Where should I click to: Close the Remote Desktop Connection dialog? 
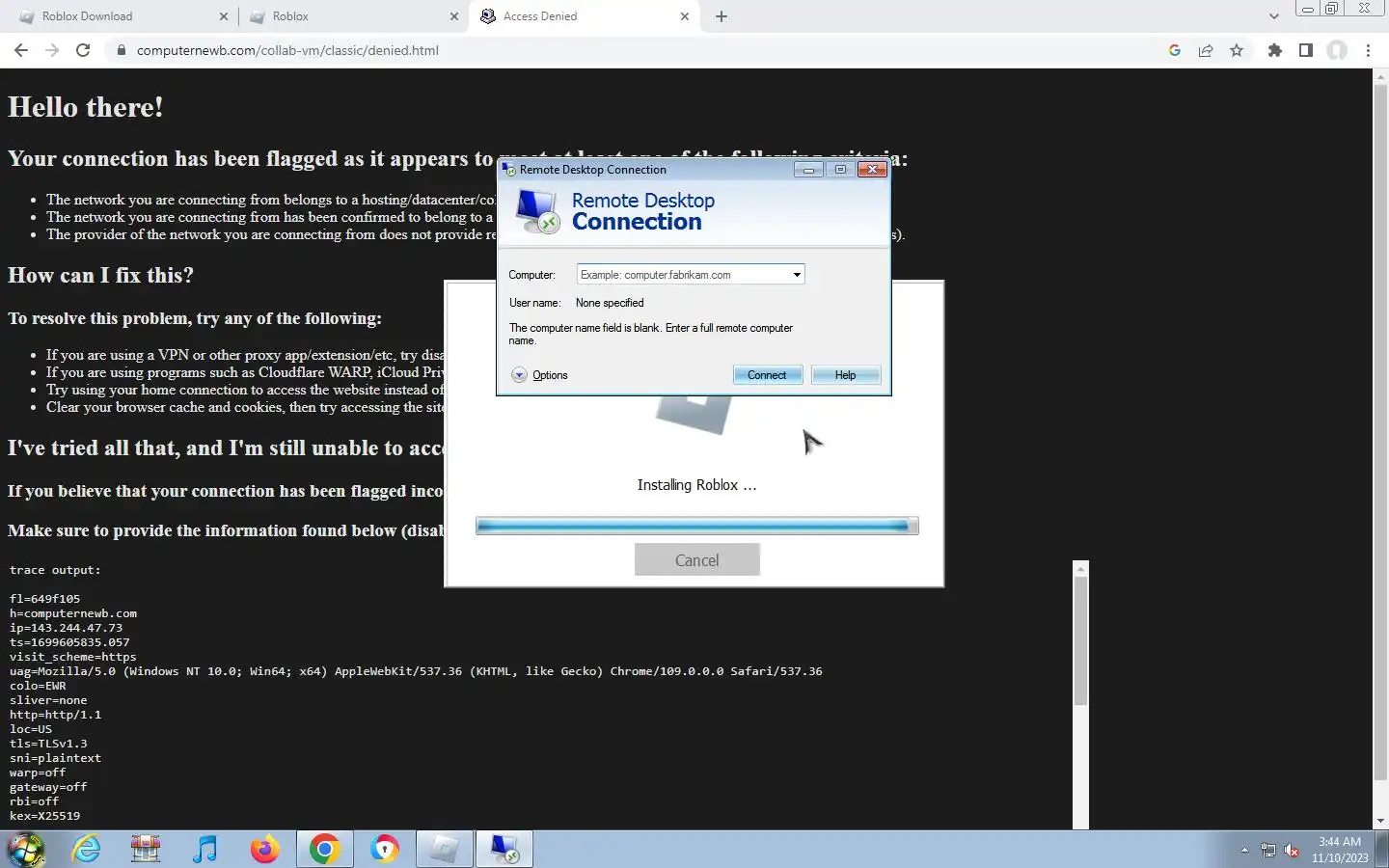(872, 170)
